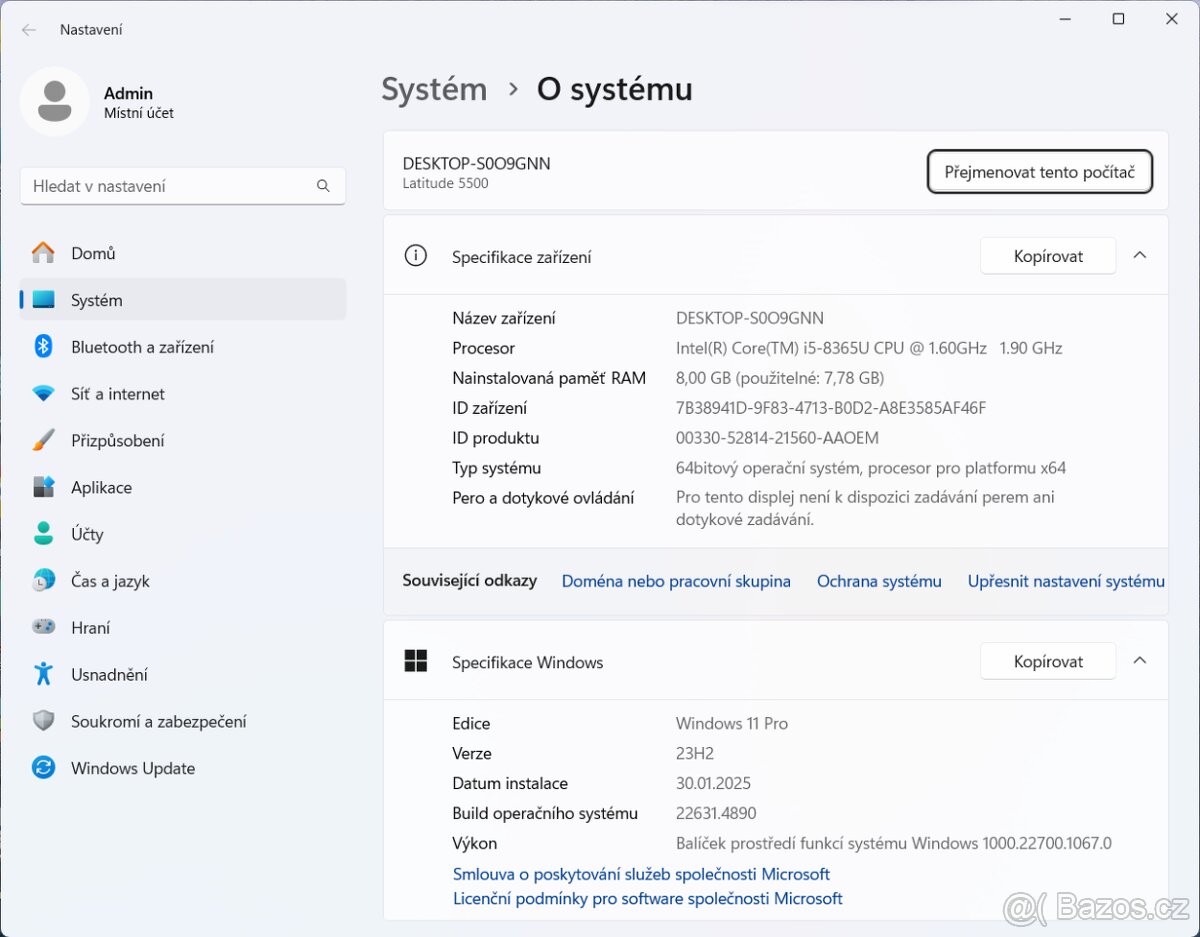
Task: Click the Přizpůsobení paintbrush icon
Action: point(43,440)
